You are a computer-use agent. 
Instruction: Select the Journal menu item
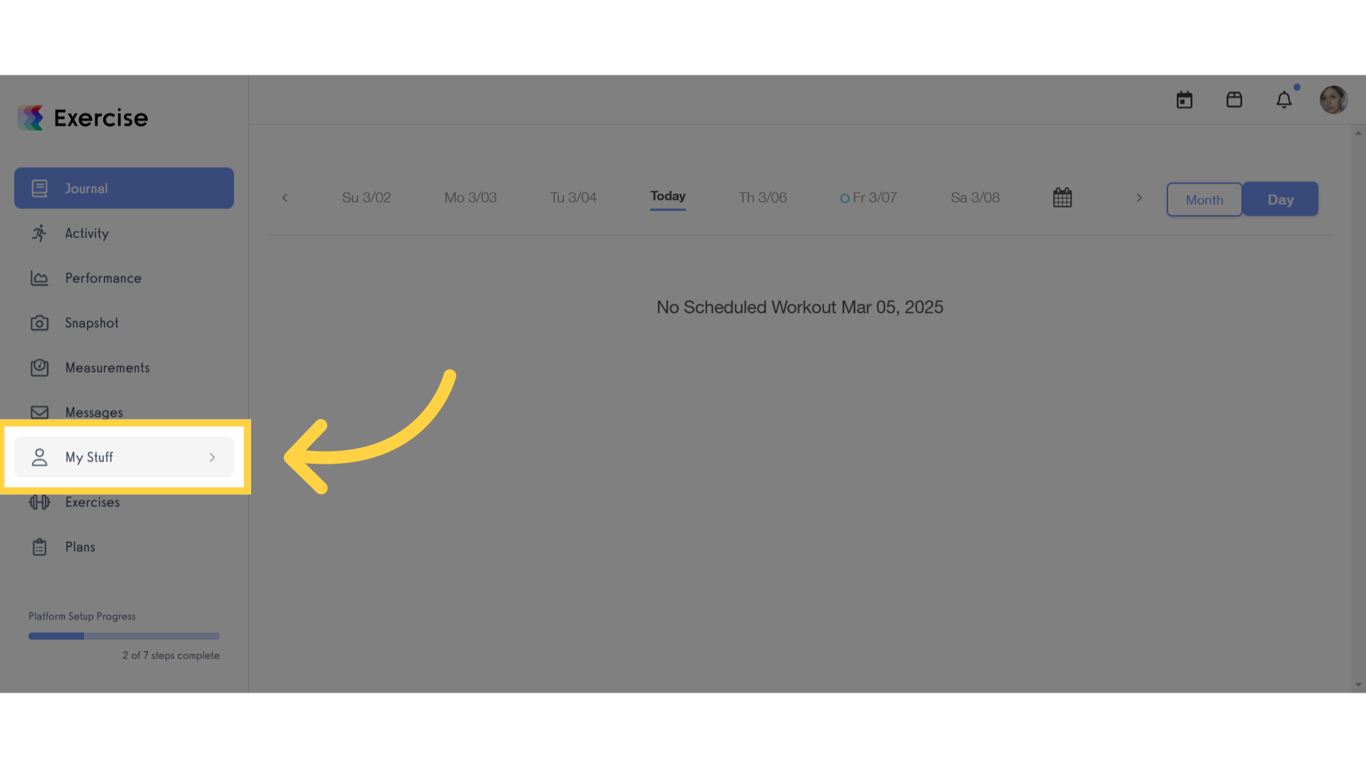coord(124,188)
